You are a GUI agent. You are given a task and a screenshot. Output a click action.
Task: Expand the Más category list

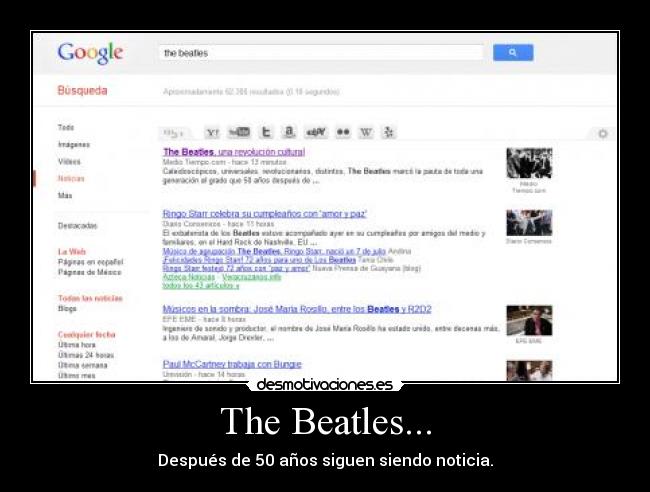(65, 195)
